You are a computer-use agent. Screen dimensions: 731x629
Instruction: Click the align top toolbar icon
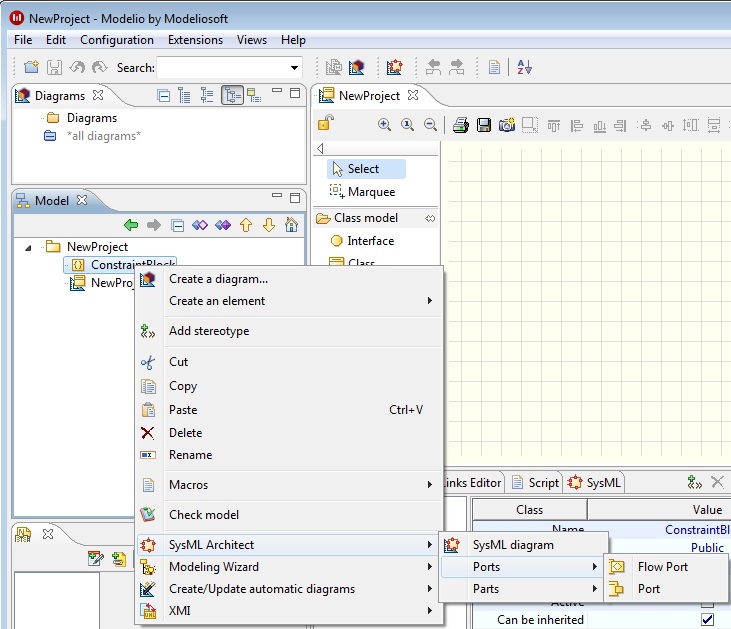coord(554,125)
